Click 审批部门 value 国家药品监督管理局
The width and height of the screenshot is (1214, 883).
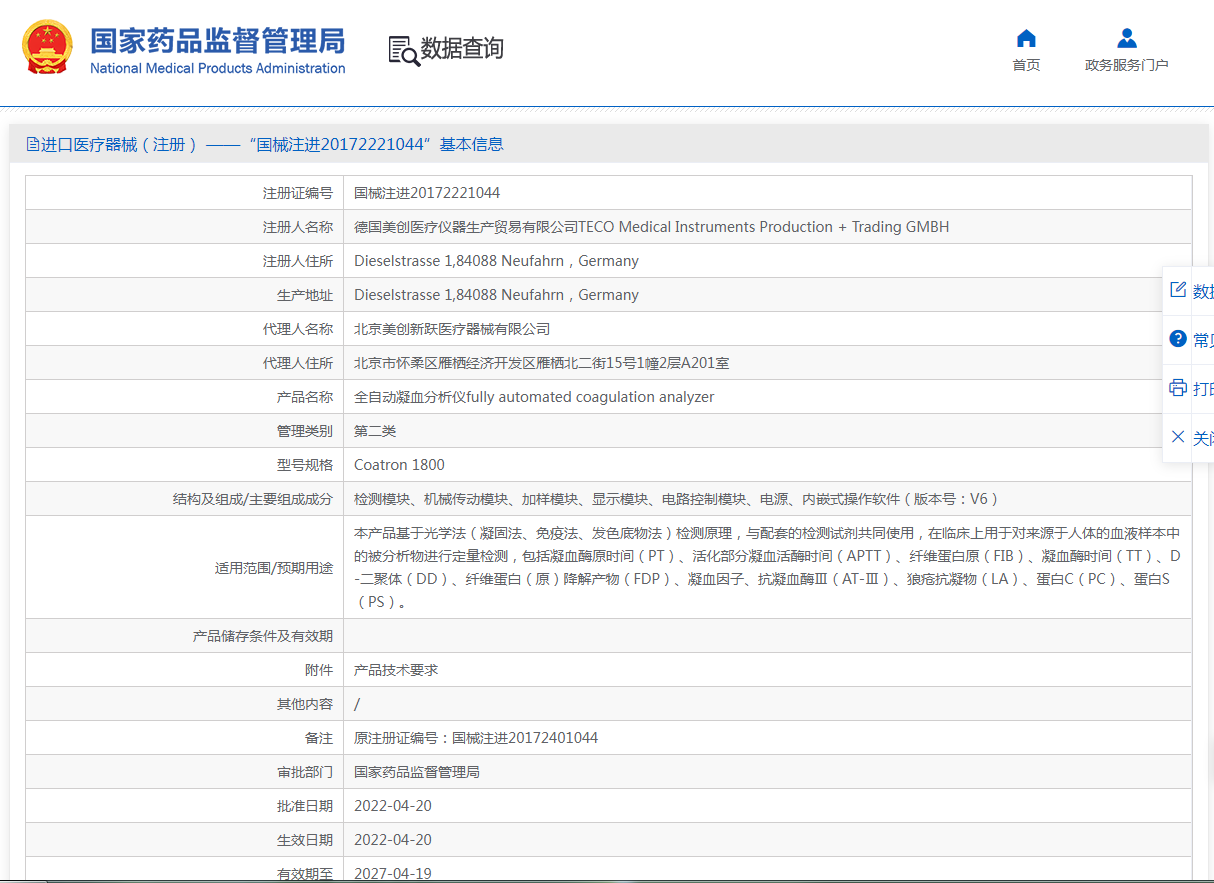coord(417,772)
